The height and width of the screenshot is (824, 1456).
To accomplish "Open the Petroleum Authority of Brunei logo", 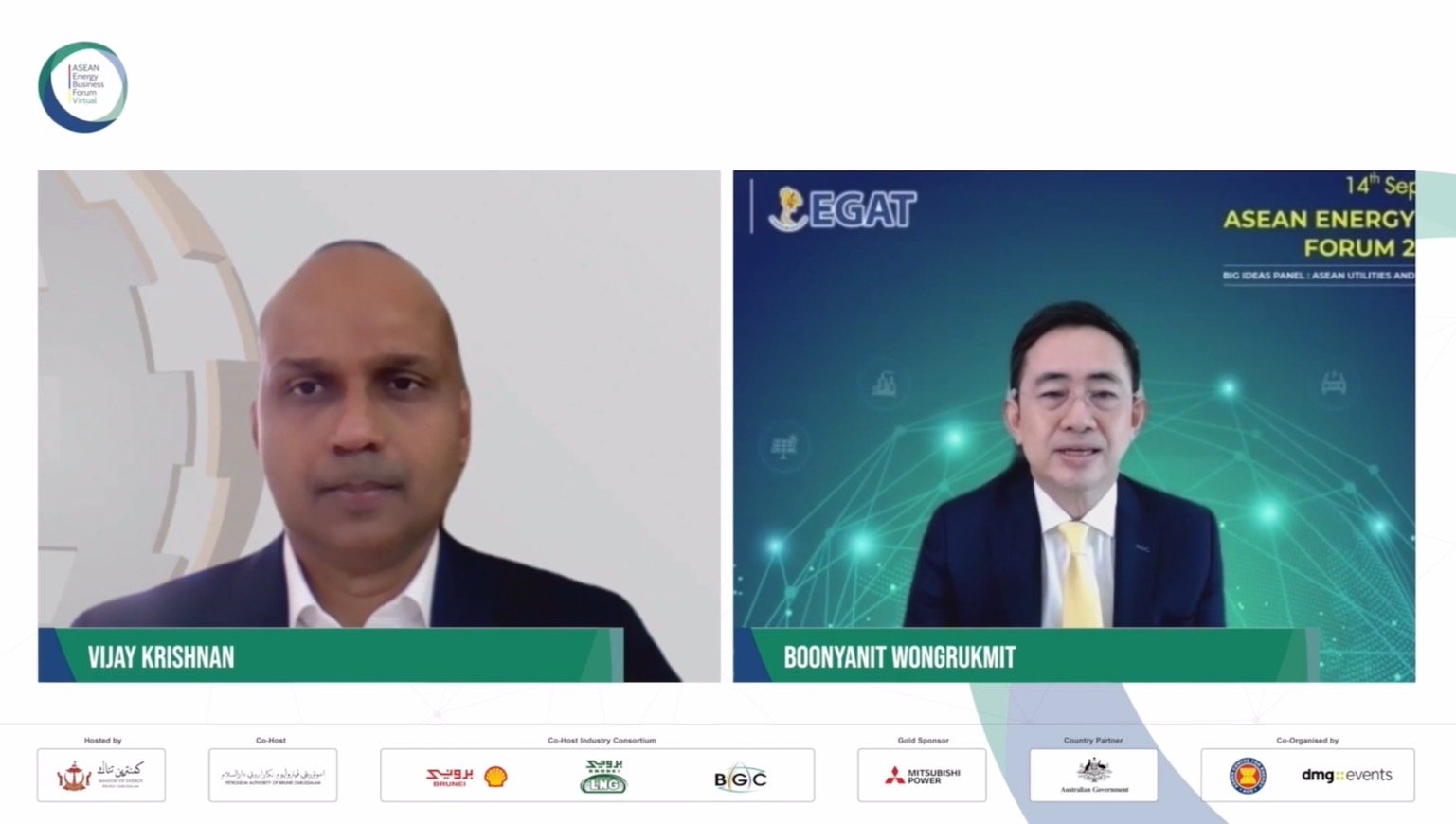I will tap(273, 776).
